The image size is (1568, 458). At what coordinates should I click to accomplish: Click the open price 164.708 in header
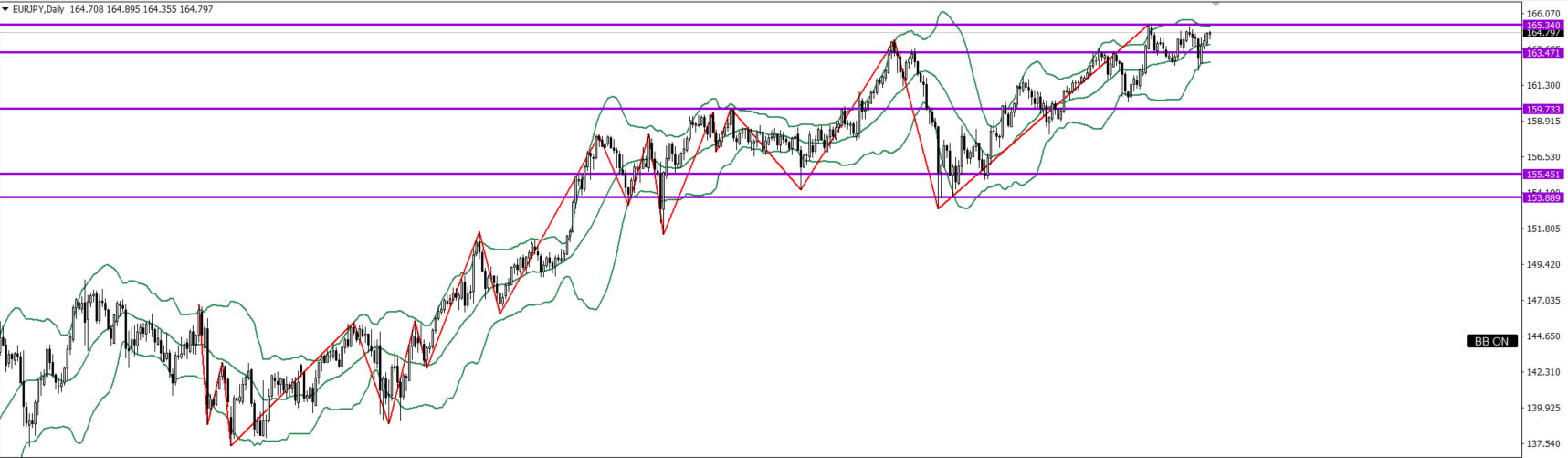87,9
